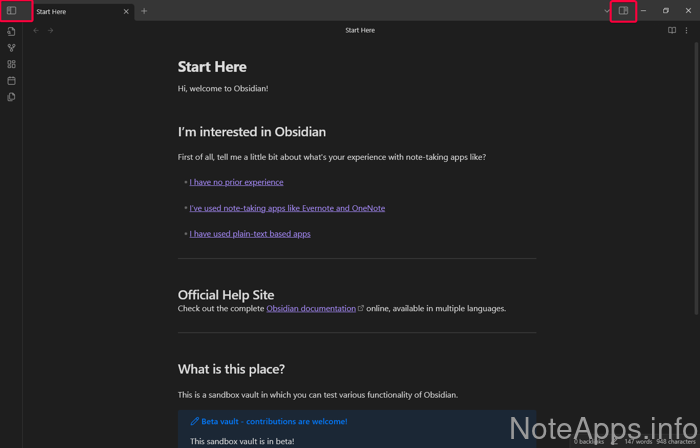Open today's daily note calendar icon
The image size is (700, 448).
click(x=12, y=80)
